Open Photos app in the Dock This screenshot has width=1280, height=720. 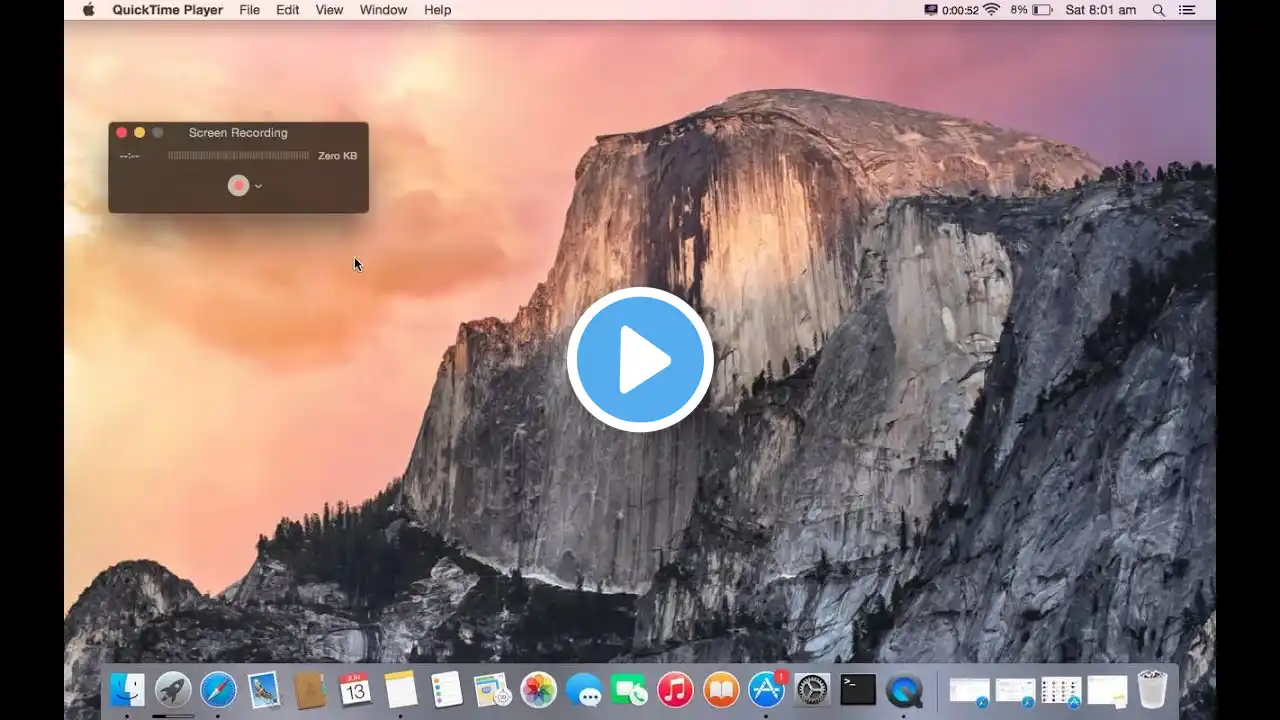(x=538, y=690)
